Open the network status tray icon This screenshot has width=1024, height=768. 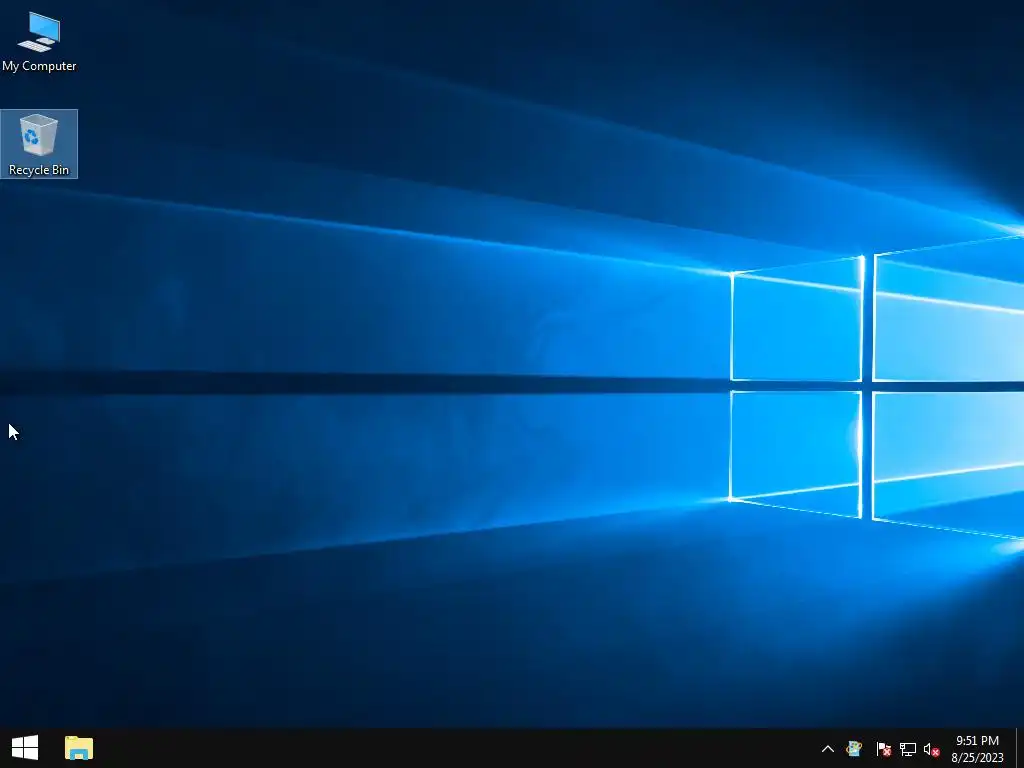pyautogui.click(x=908, y=749)
